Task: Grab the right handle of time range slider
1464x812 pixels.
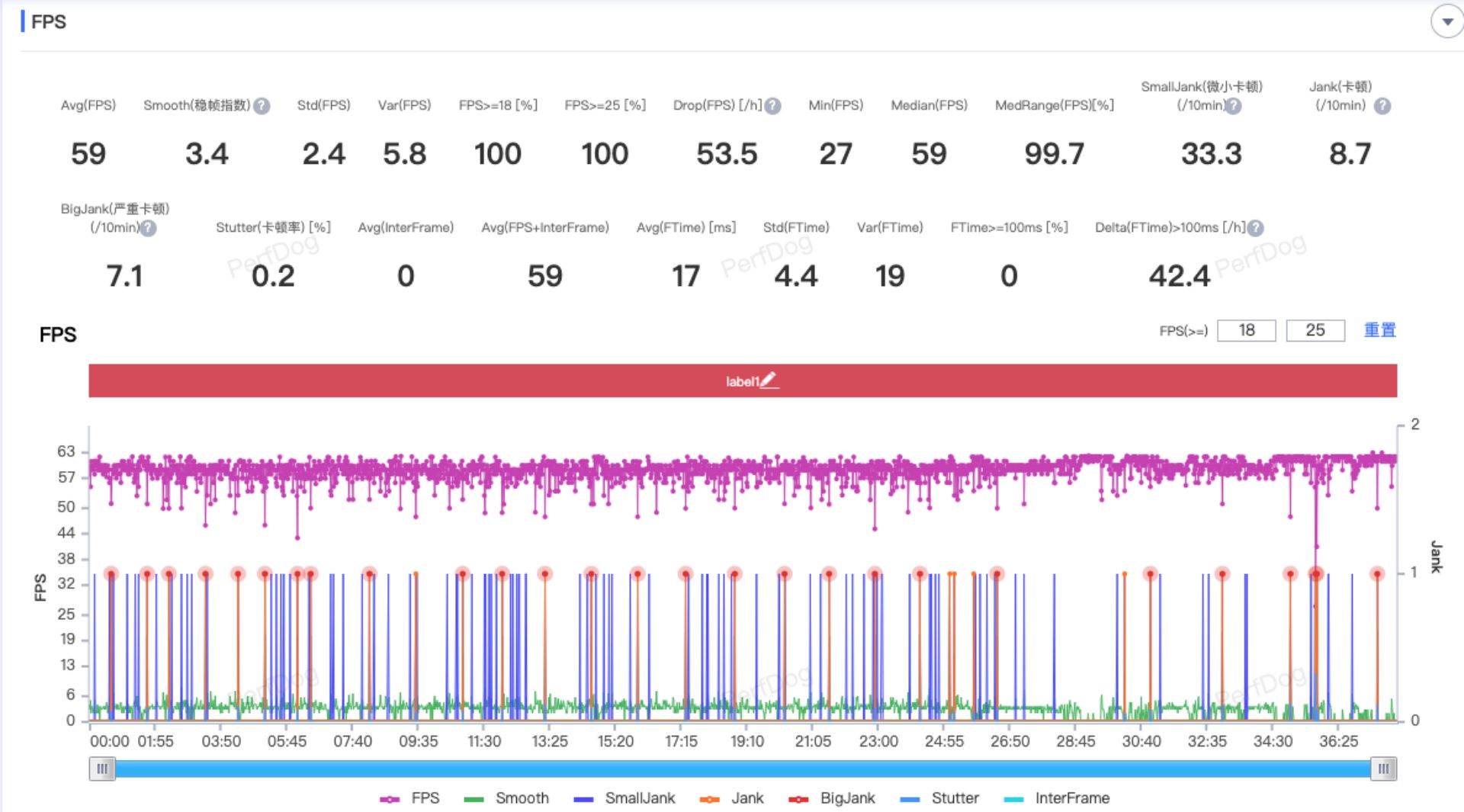Action: pos(1383,769)
